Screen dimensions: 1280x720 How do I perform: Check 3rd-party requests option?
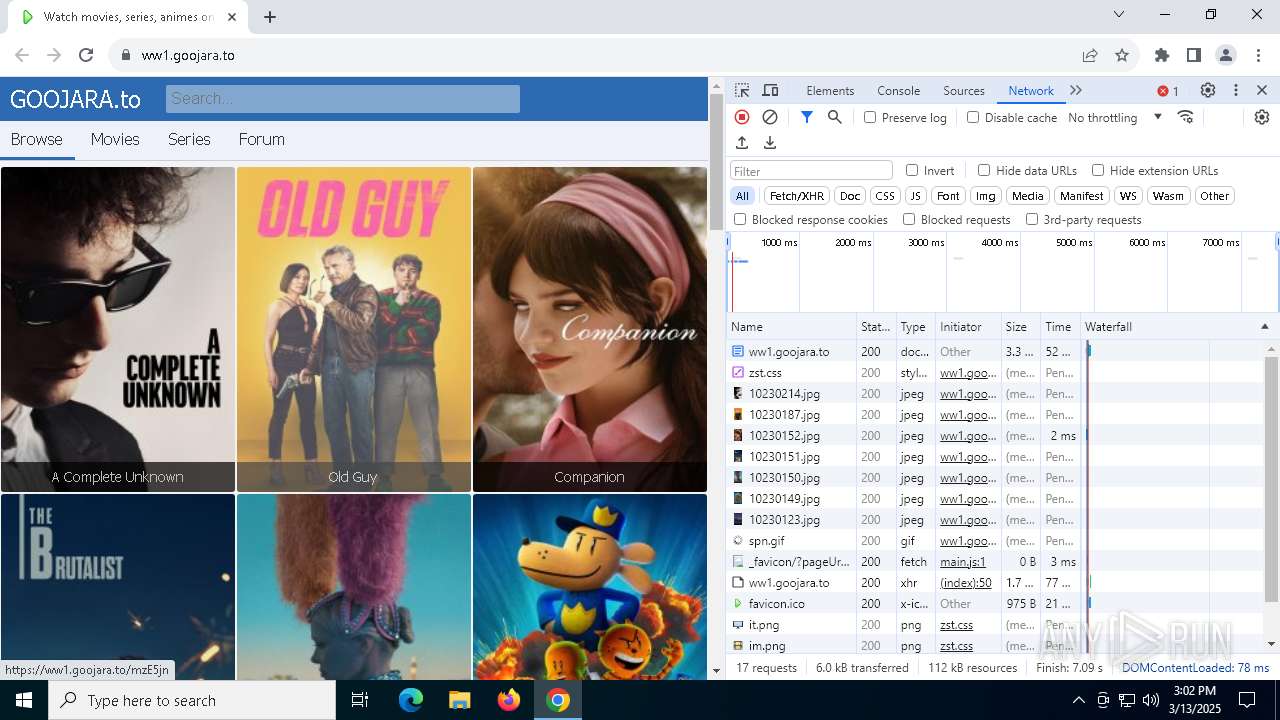tap(1032, 219)
